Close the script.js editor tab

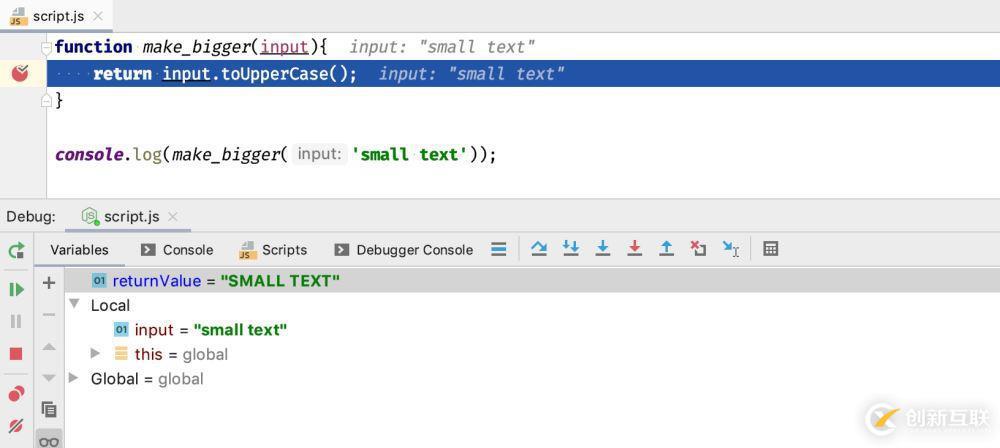[x=98, y=17]
